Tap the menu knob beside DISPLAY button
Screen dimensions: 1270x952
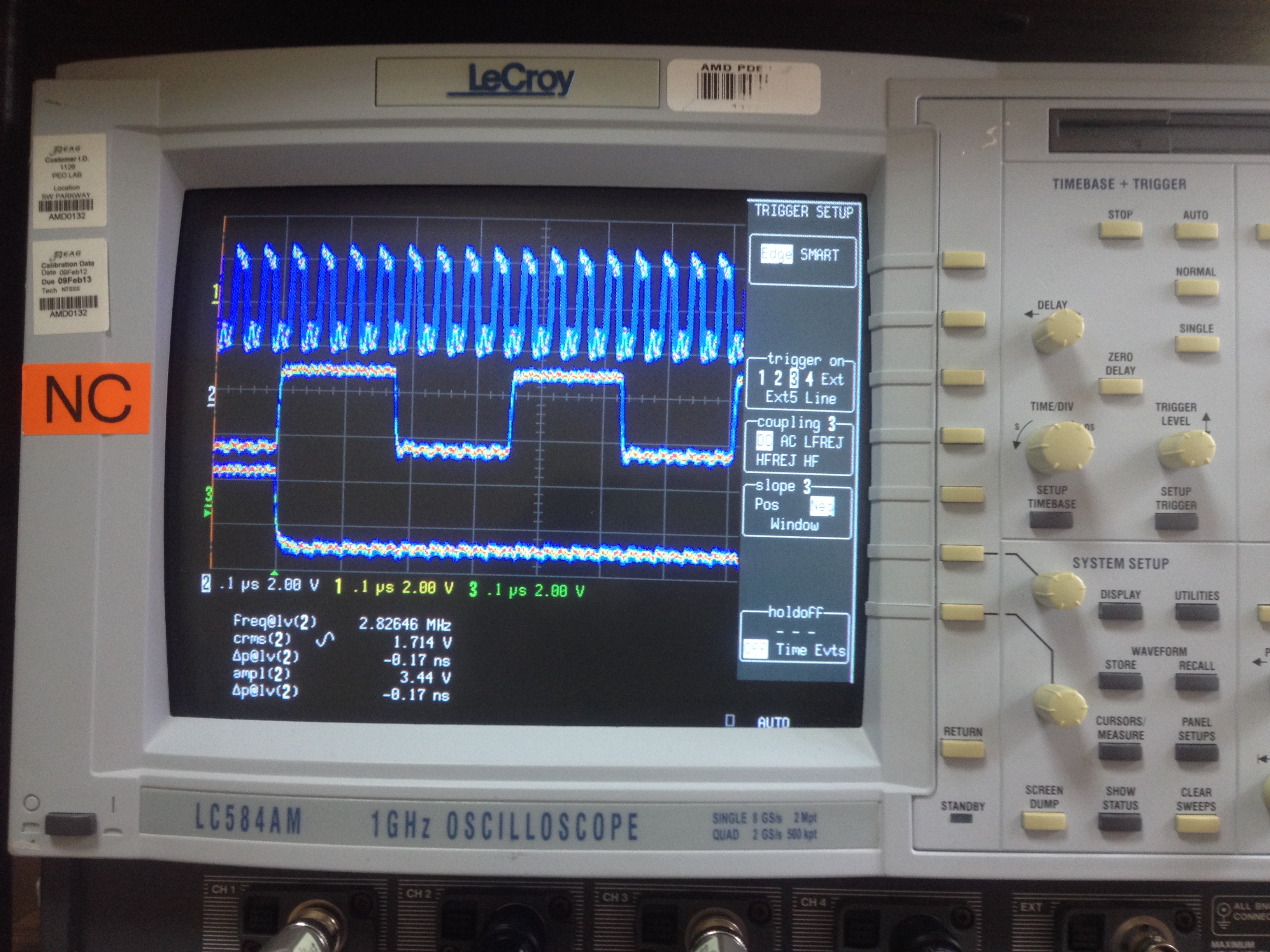(1059, 590)
